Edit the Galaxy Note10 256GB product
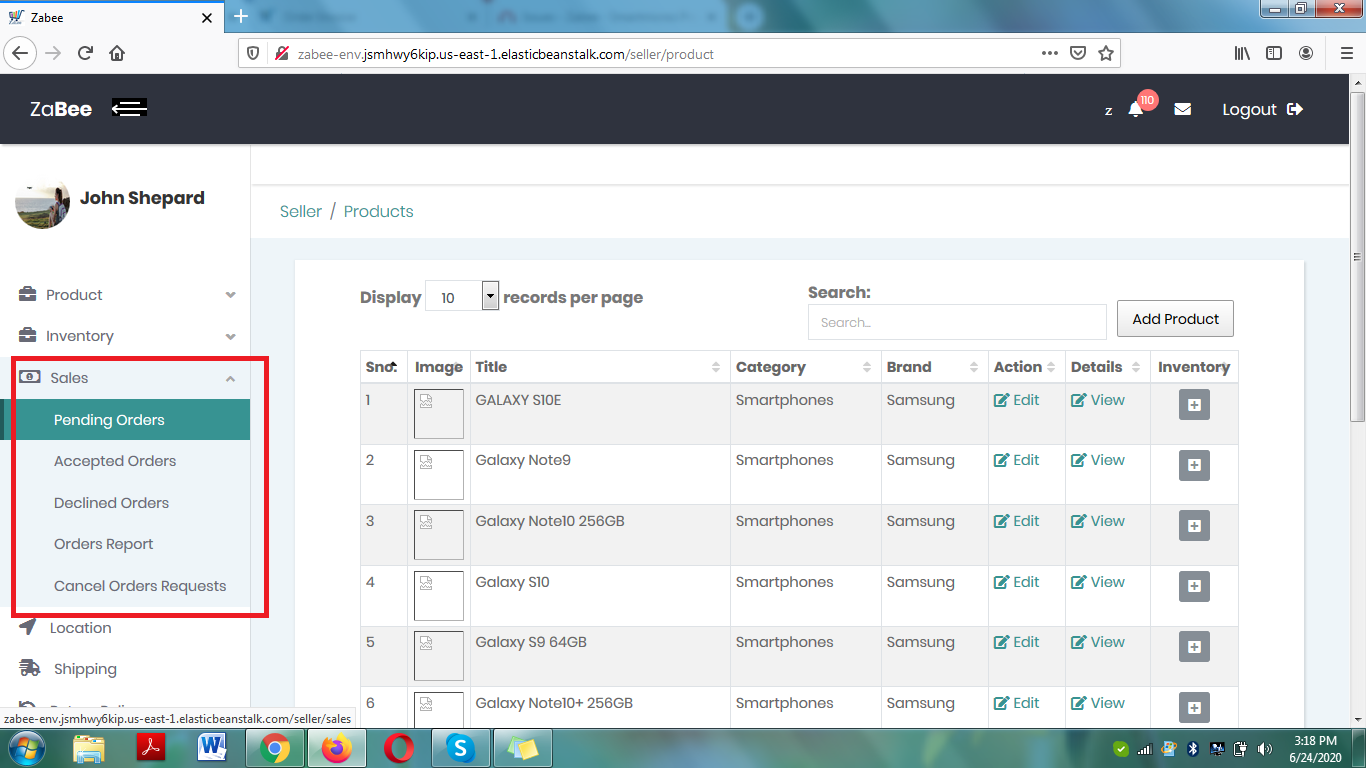The width and height of the screenshot is (1366, 768). (x=1016, y=521)
